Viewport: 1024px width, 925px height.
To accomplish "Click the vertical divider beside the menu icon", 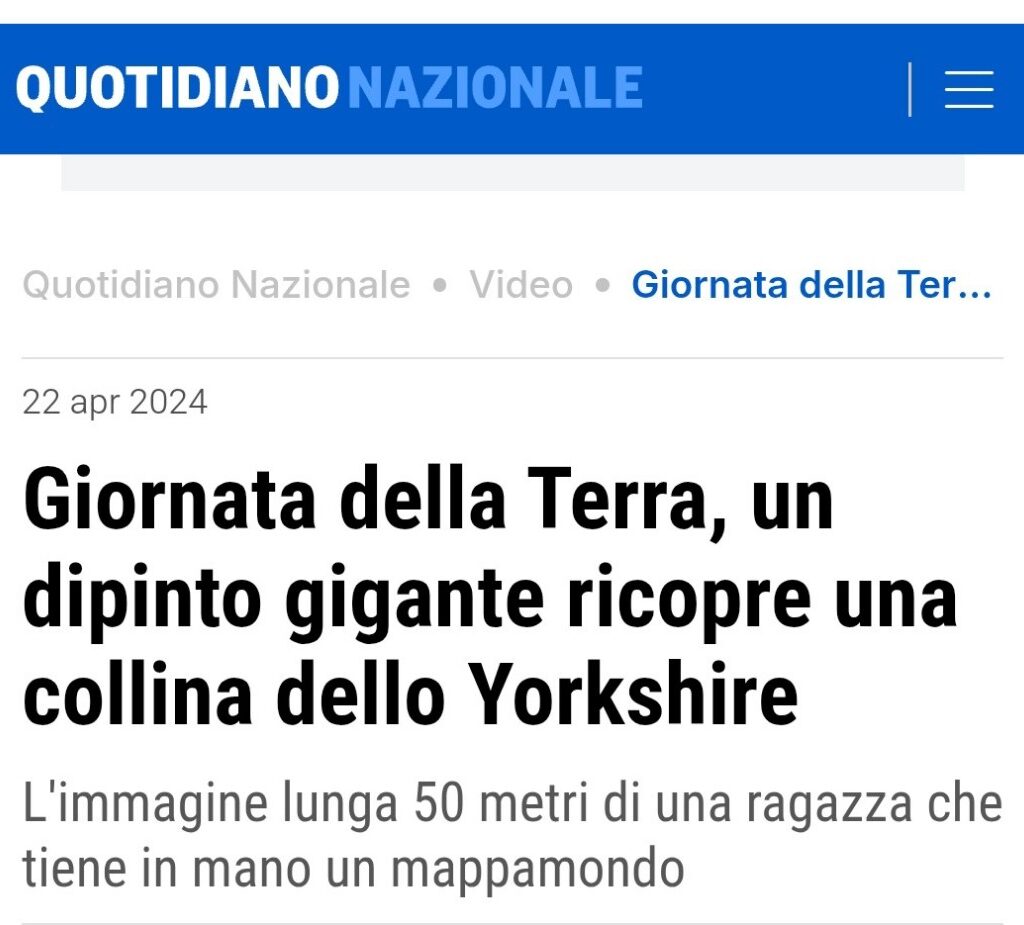I will click(910, 89).
